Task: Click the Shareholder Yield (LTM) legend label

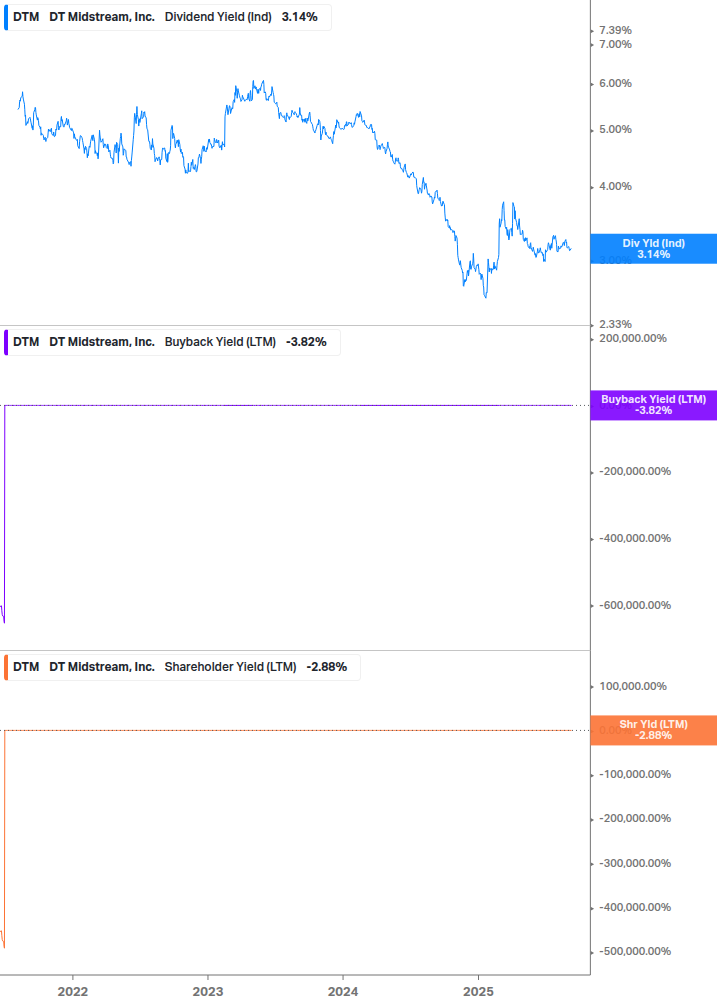Action: [230, 667]
